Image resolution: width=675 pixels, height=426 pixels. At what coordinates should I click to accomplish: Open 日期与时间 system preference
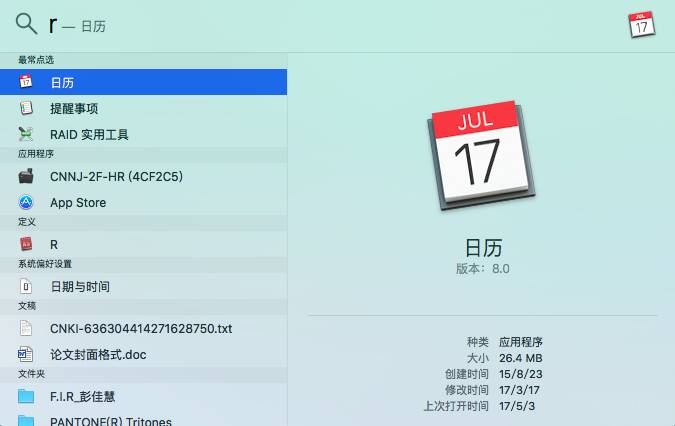pyautogui.click(x=80, y=286)
